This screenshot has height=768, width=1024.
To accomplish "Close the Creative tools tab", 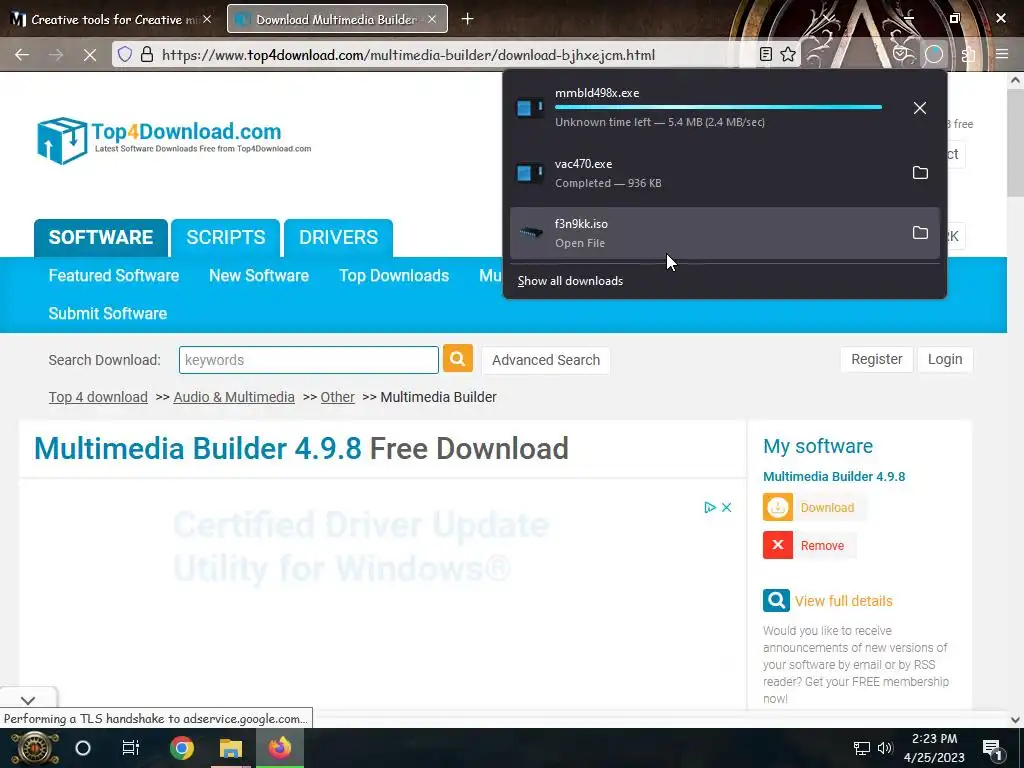I will pos(207,19).
